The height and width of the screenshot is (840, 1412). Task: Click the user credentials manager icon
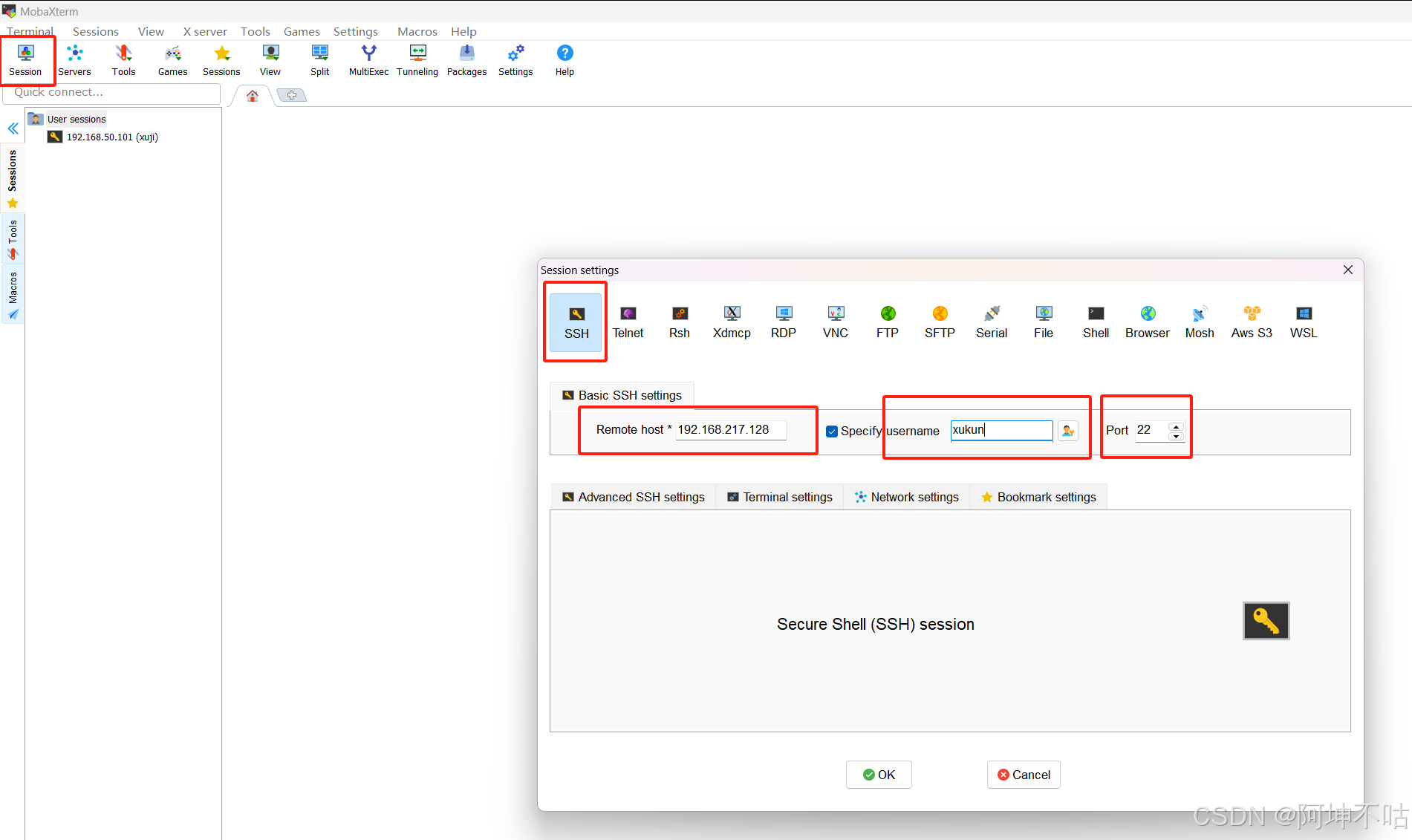pos(1068,431)
